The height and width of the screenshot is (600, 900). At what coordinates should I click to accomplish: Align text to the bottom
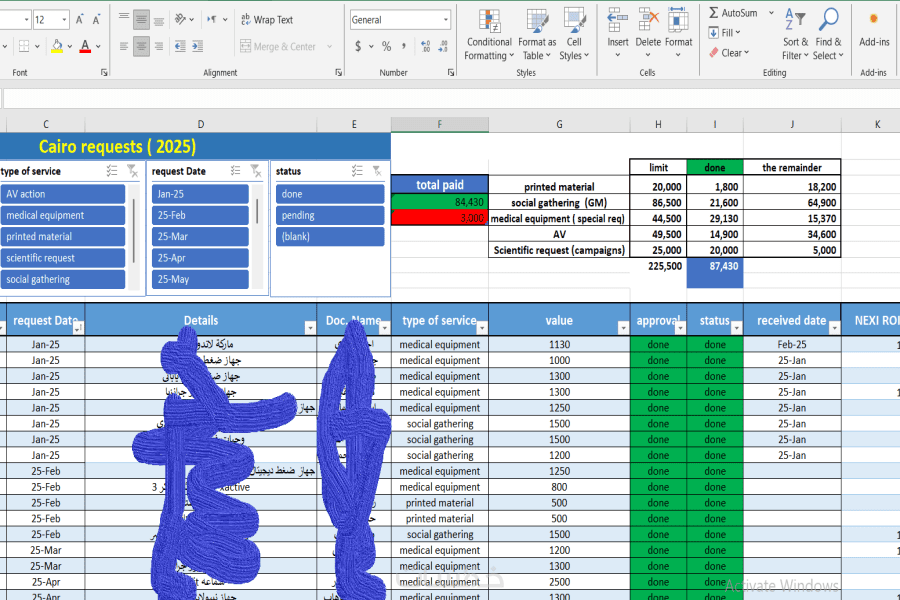click(x=159, y=20)
